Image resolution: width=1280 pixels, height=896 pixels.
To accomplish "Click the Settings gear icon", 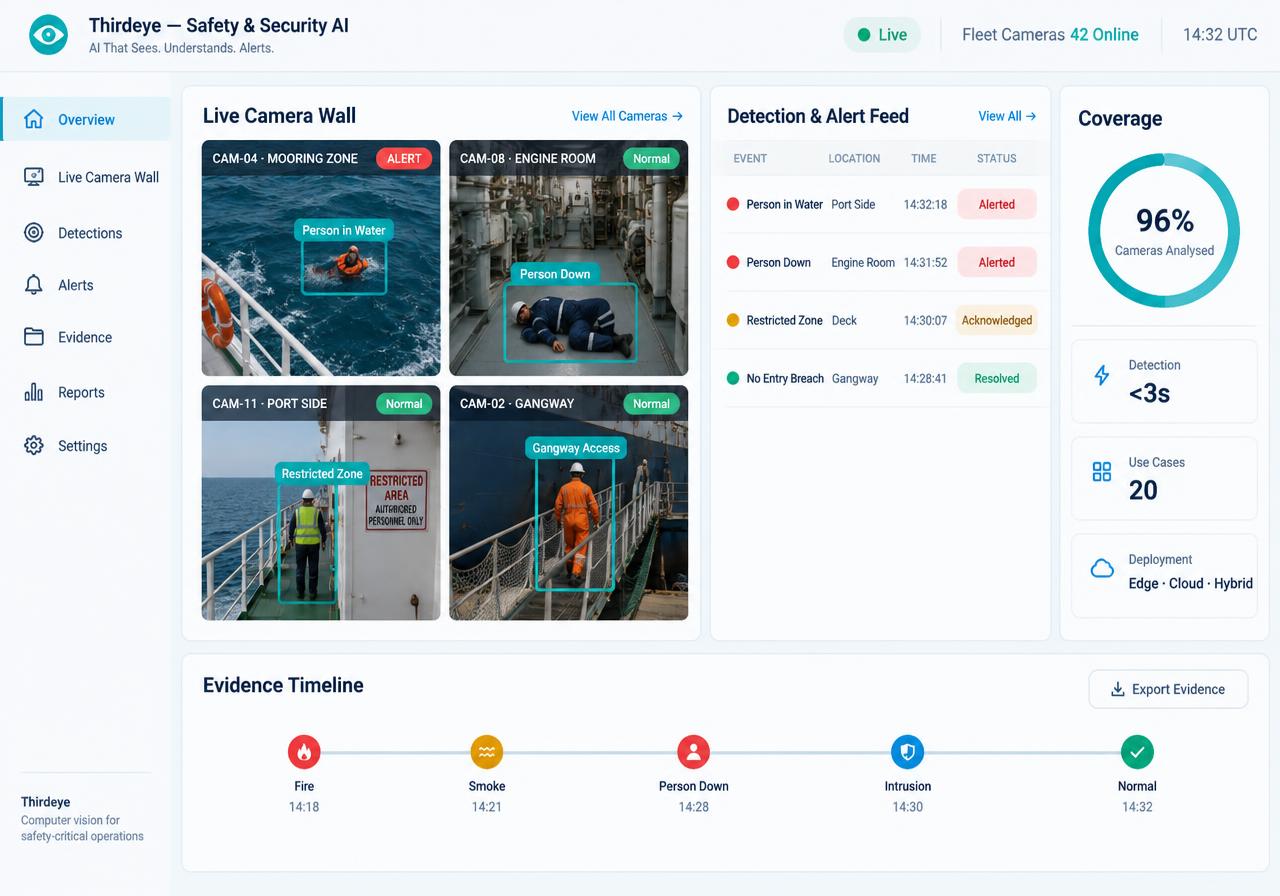I will pyautogui.click(x=33, y=446).
